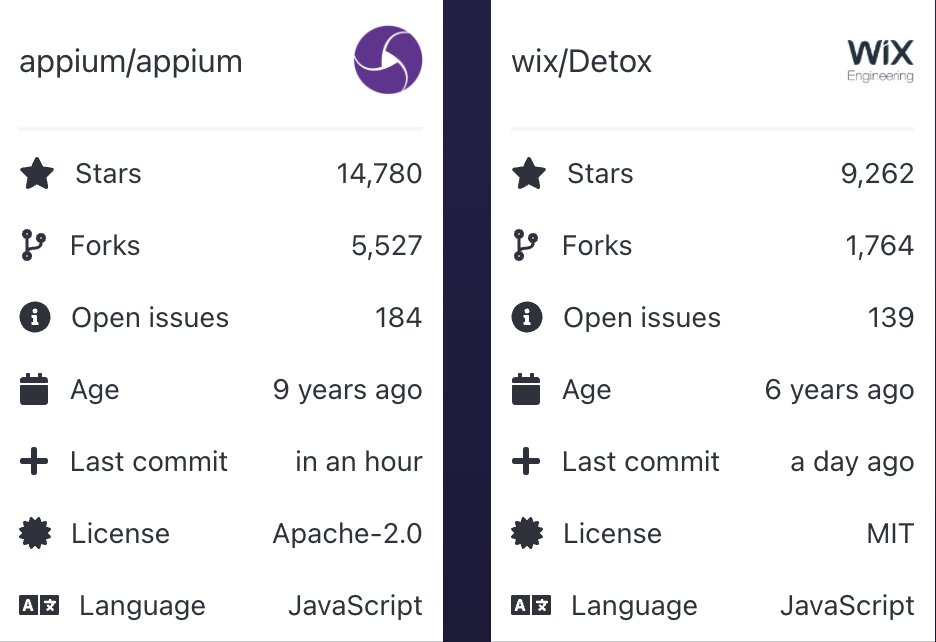Click the Language icon in appium card

click(39, 606)
